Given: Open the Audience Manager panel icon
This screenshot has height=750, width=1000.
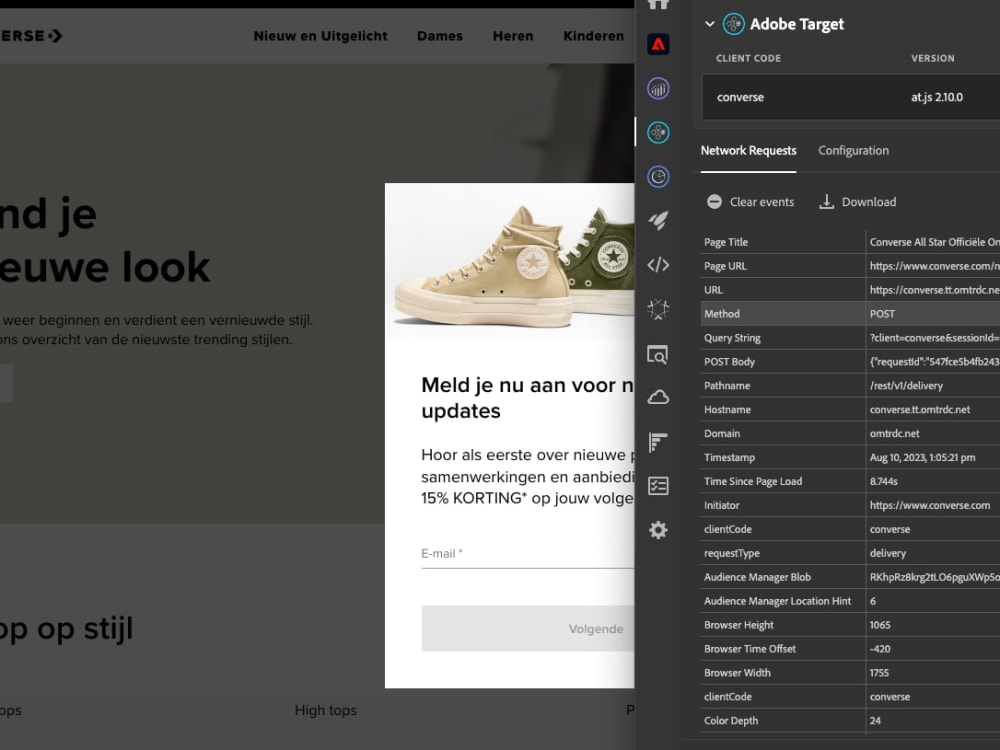Looking at the screenshot, I should pyautogui.click(x=658, y=176).
